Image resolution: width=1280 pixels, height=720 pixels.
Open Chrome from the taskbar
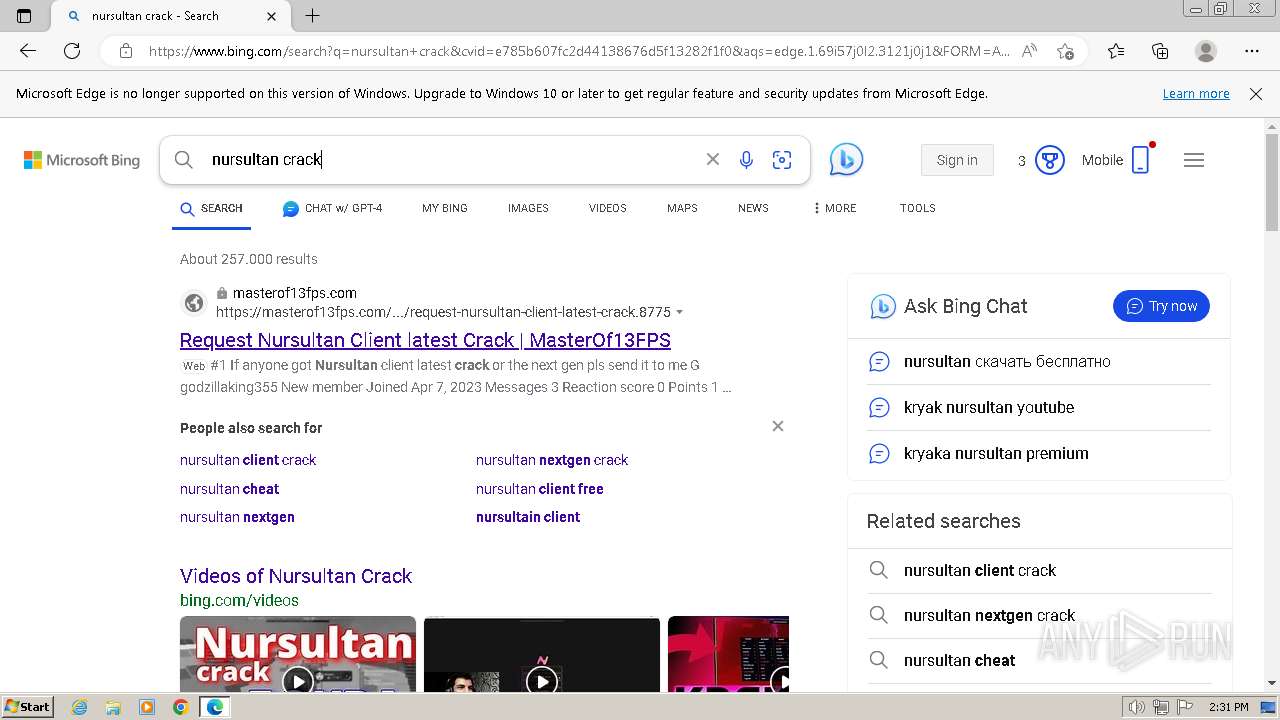click(x=180, y=707)
